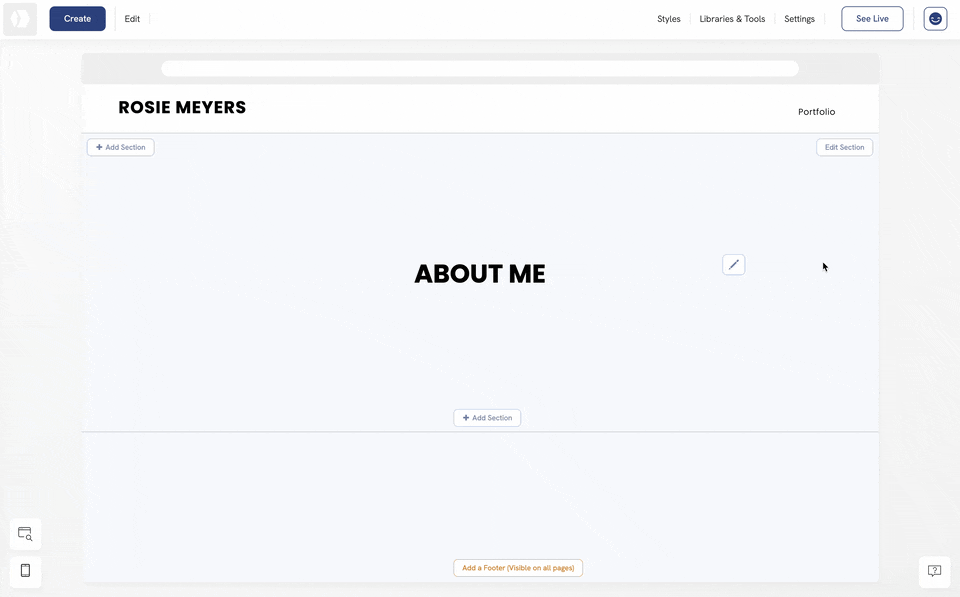Select the ROSIE MEYERS site title
Screen dimensions: 960x597
point(182,108)
